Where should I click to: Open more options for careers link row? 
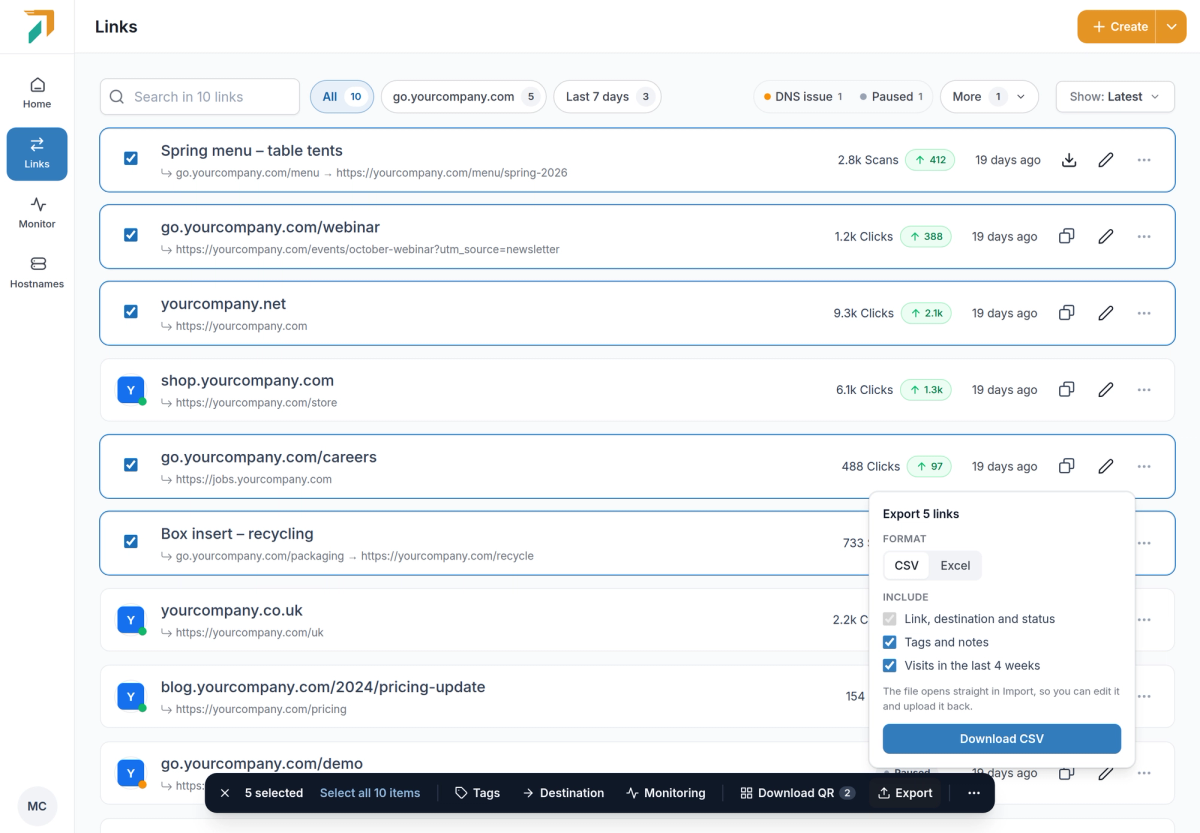tap(1144, 466)
